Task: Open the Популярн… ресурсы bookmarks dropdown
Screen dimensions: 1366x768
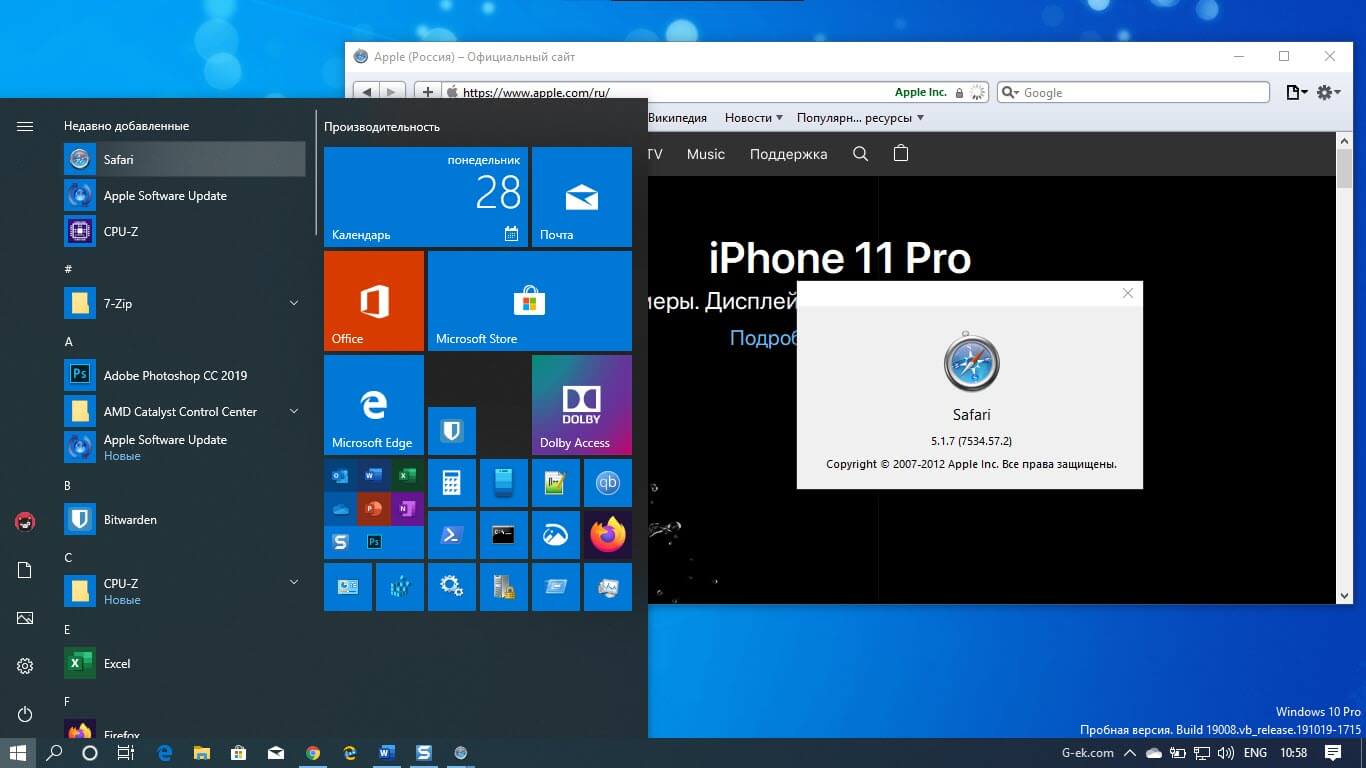Action: point(860,118)
